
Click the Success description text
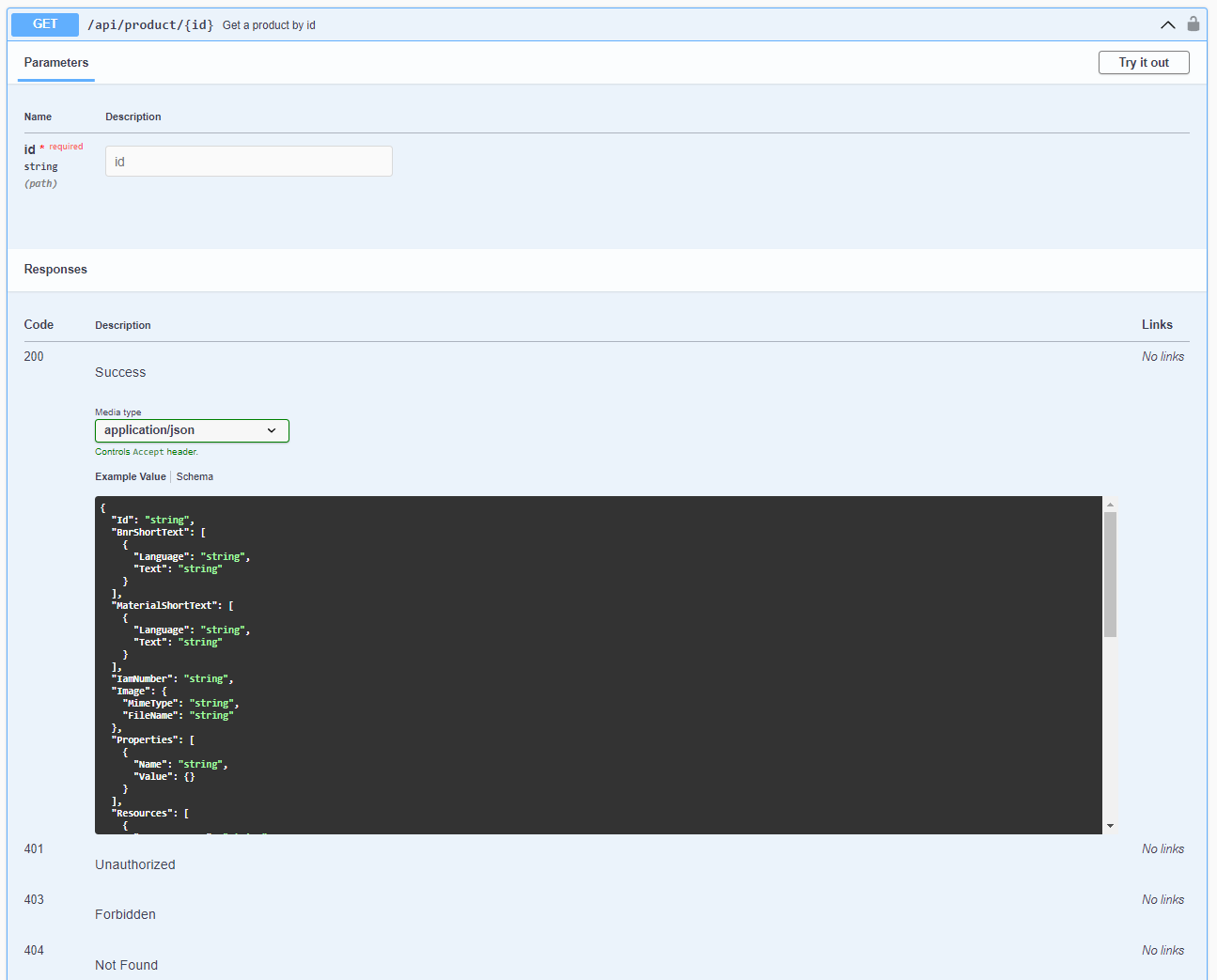(120, 373)
